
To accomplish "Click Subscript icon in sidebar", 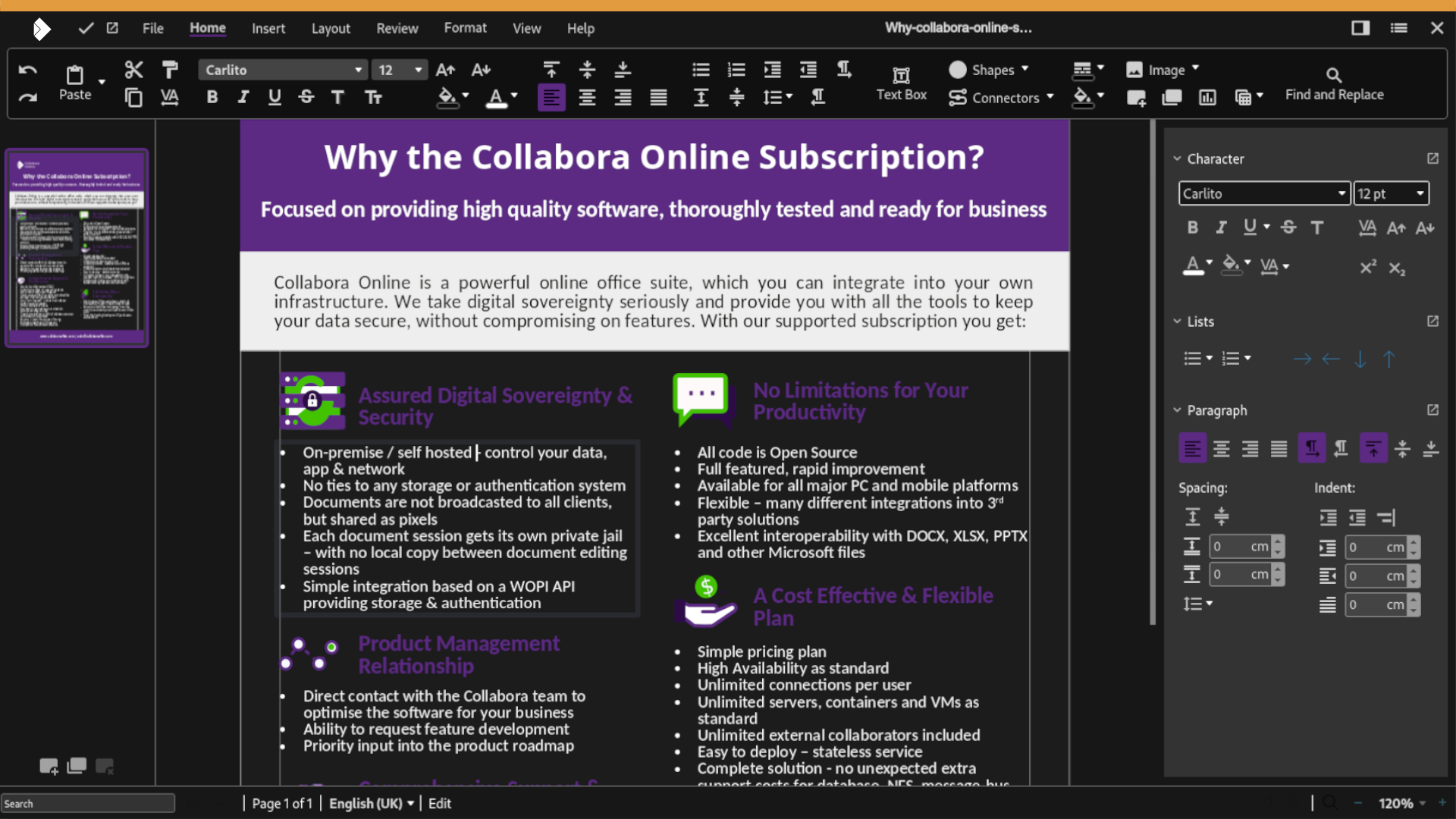I will pos(1397,268).
